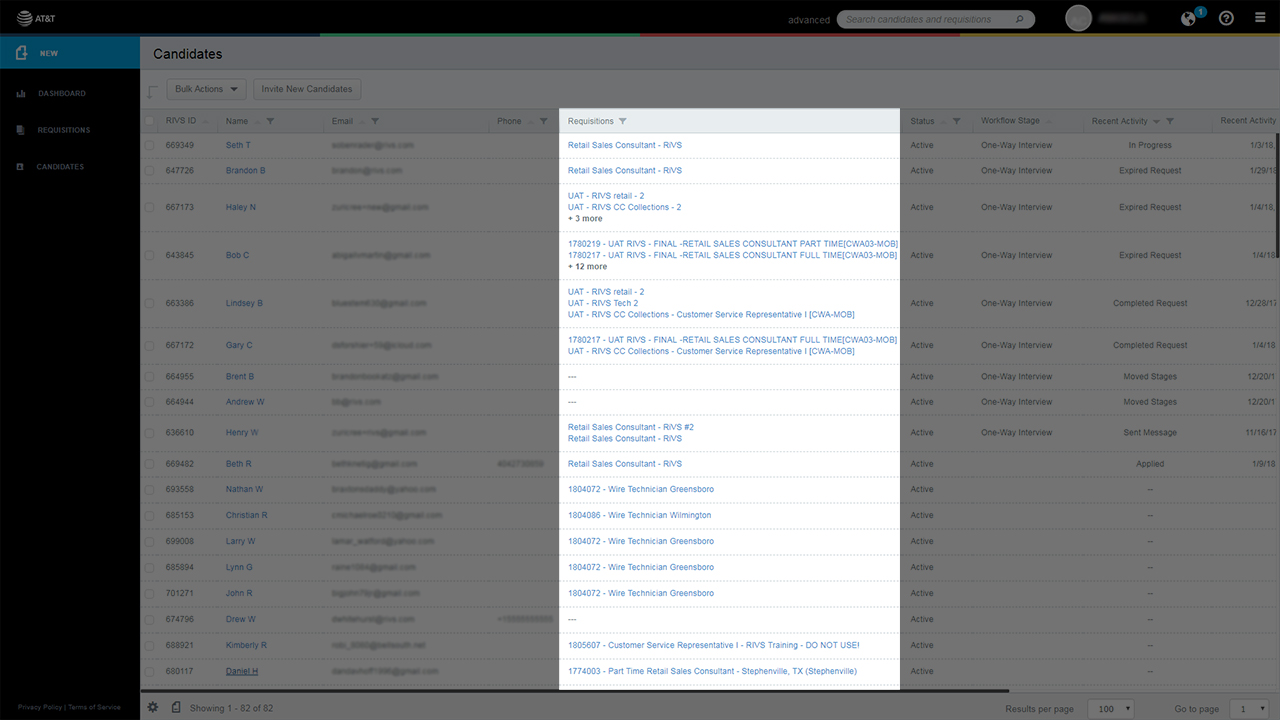Open candidate Daniel H
The height and width of the screenshot is (720, 1280).
tap(242, 671)
